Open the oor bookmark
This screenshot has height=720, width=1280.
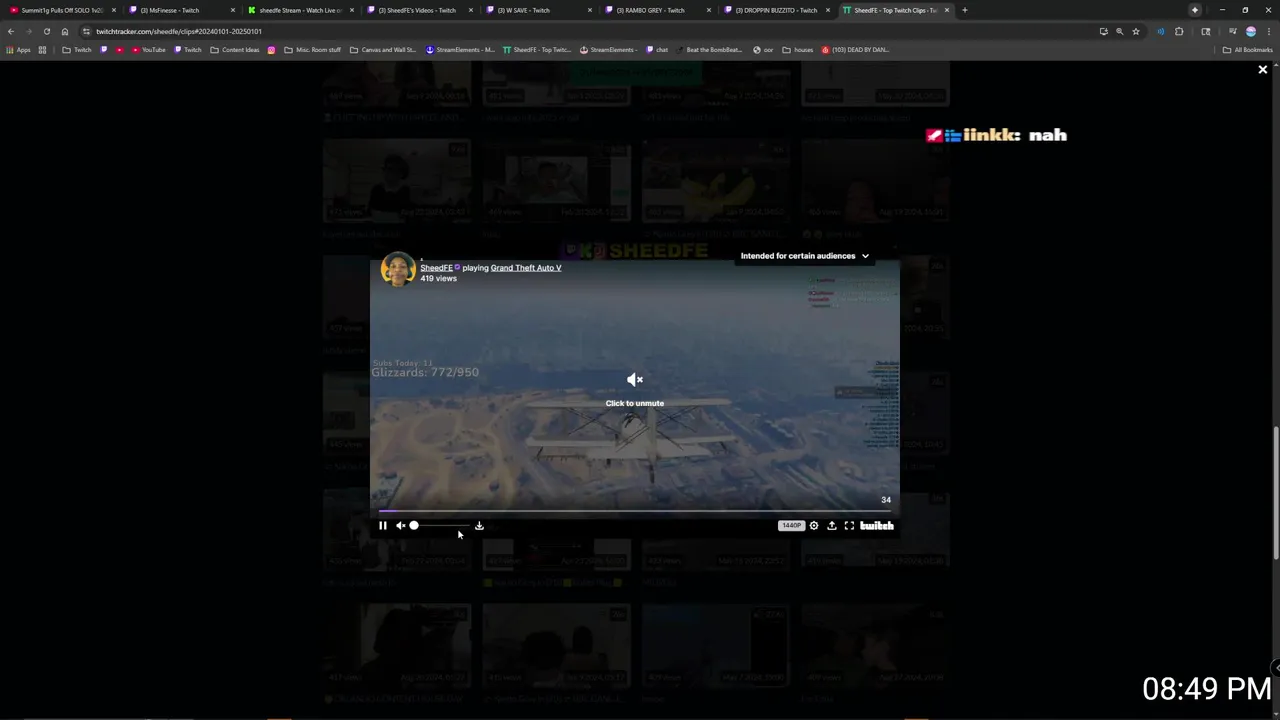(763, 50)
